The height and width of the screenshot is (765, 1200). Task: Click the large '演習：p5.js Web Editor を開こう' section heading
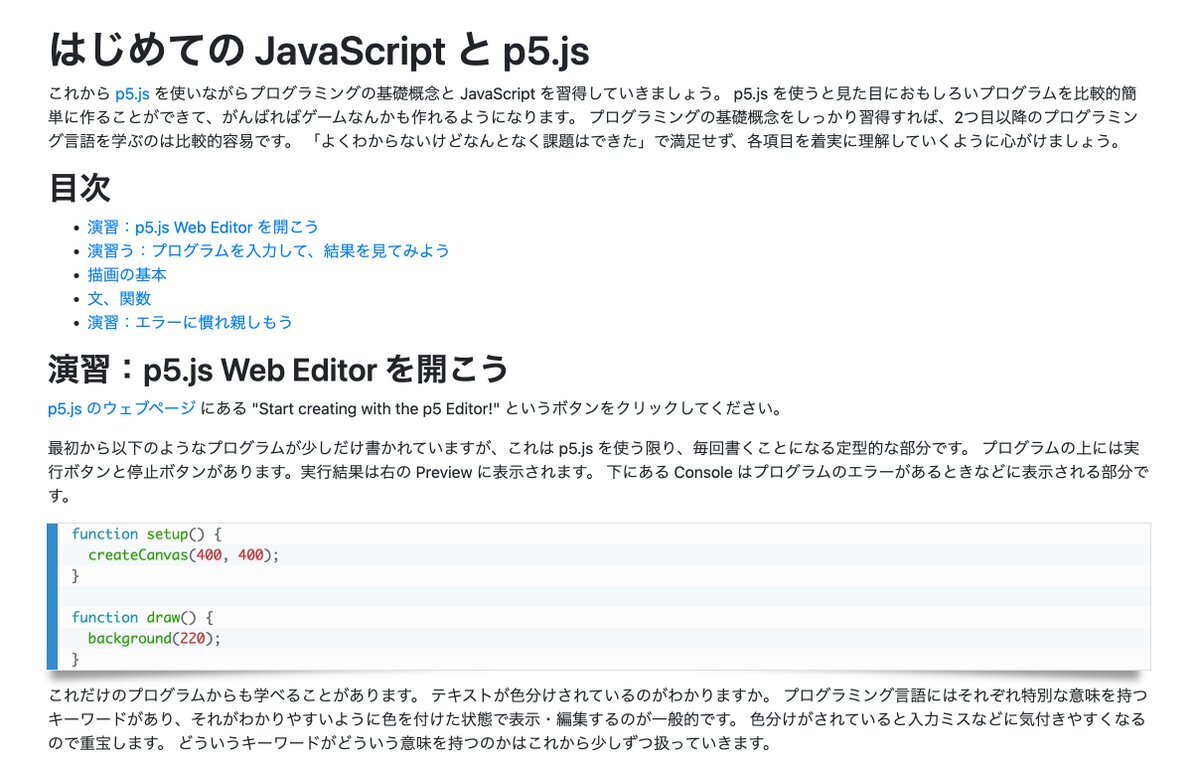[x=279, y=369]
